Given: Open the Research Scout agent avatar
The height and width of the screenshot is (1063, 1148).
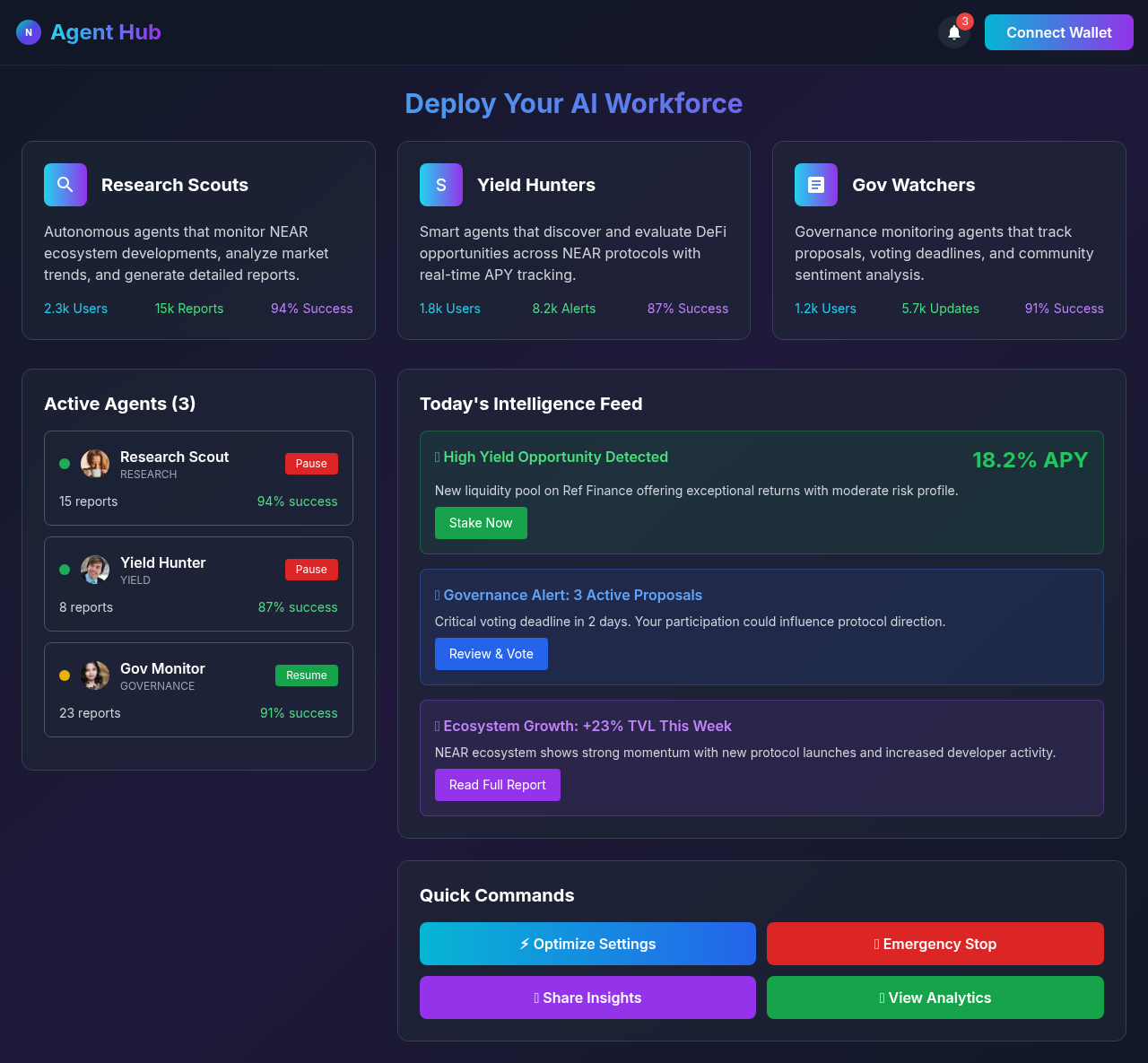Looking at the screenshot, I should (95, 464).
